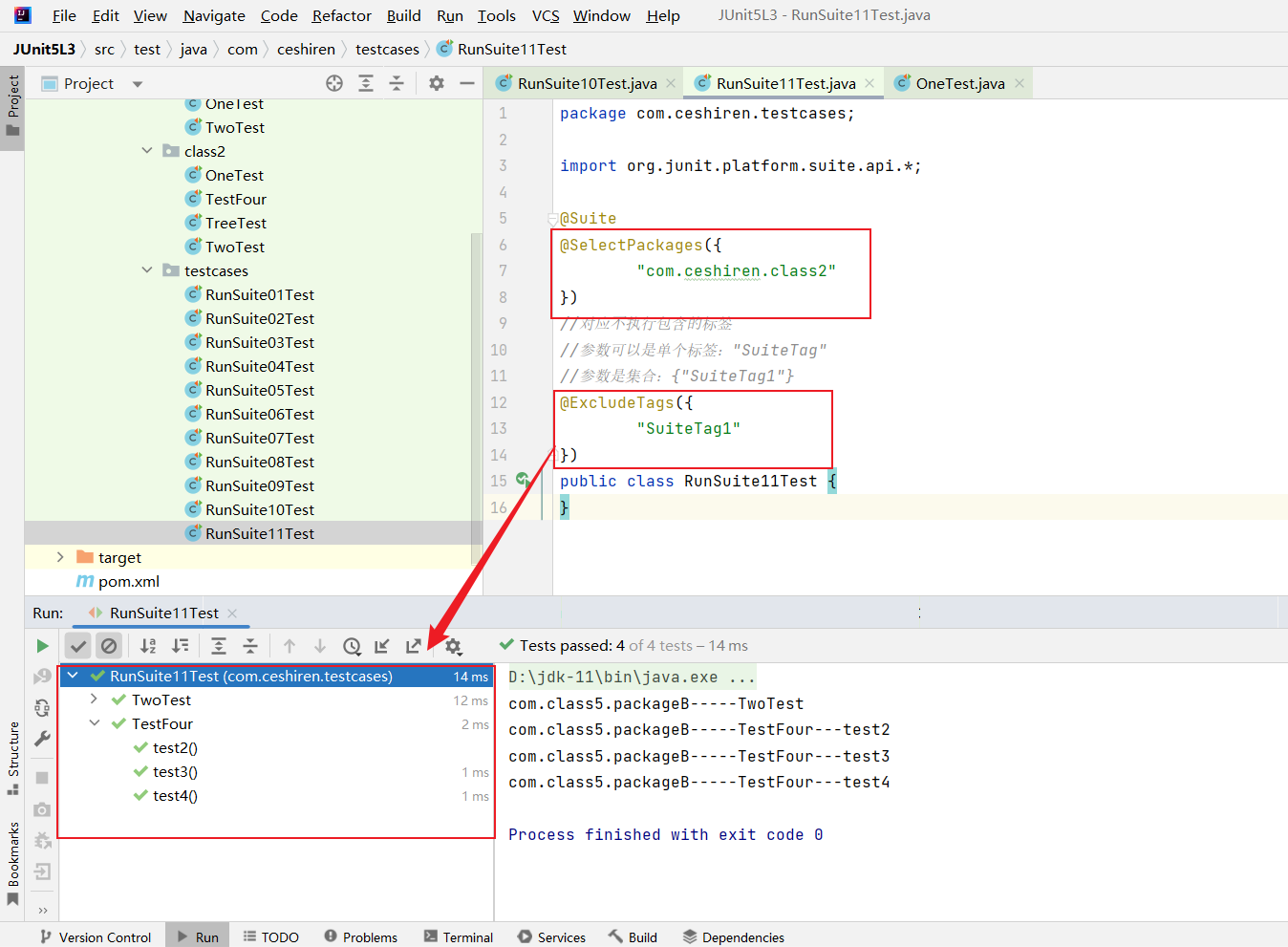Toggle Show Passed tests checkmark button

[78, 647]
